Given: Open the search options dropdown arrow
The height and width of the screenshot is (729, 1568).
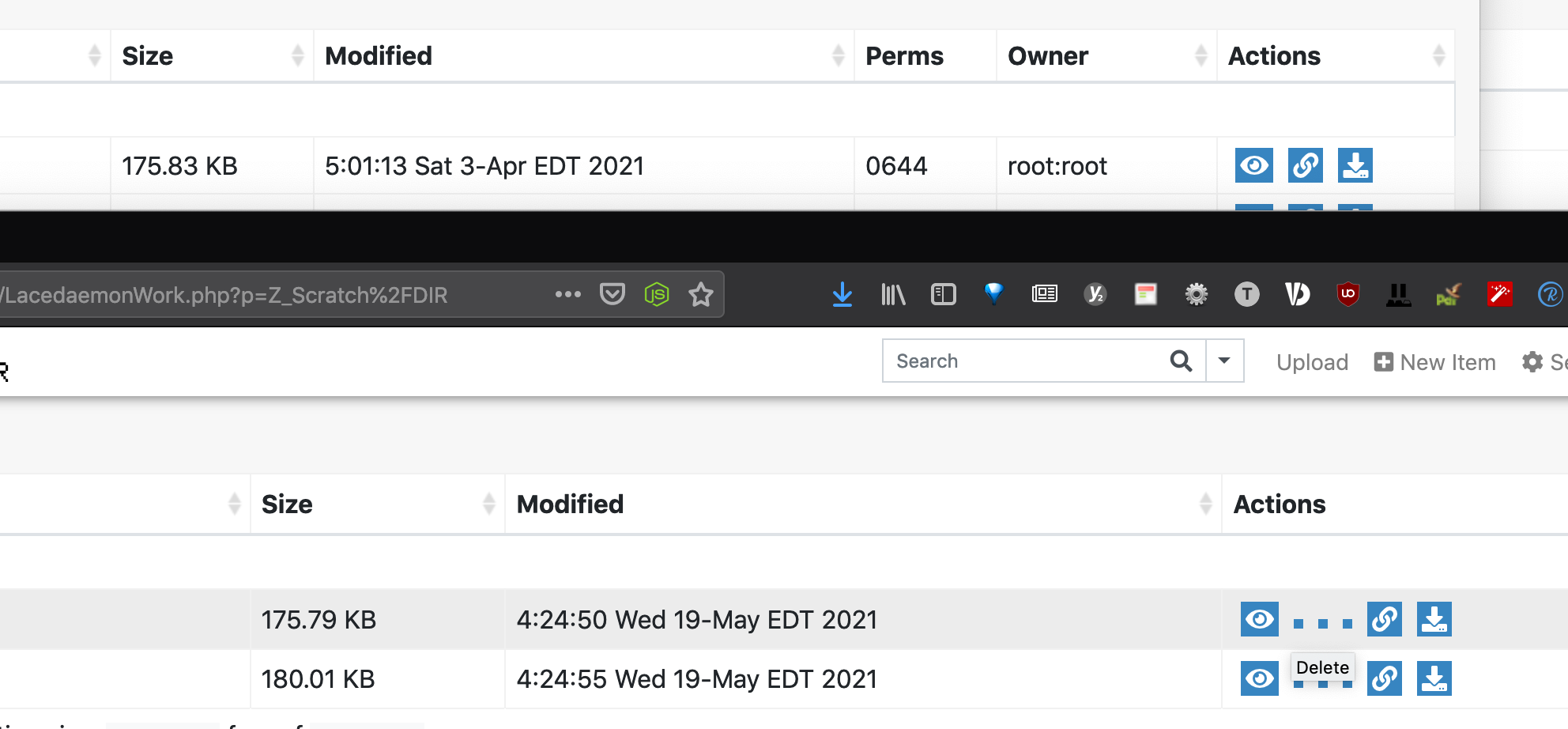Looking at the screenshot, I should tap(1224, 361).
